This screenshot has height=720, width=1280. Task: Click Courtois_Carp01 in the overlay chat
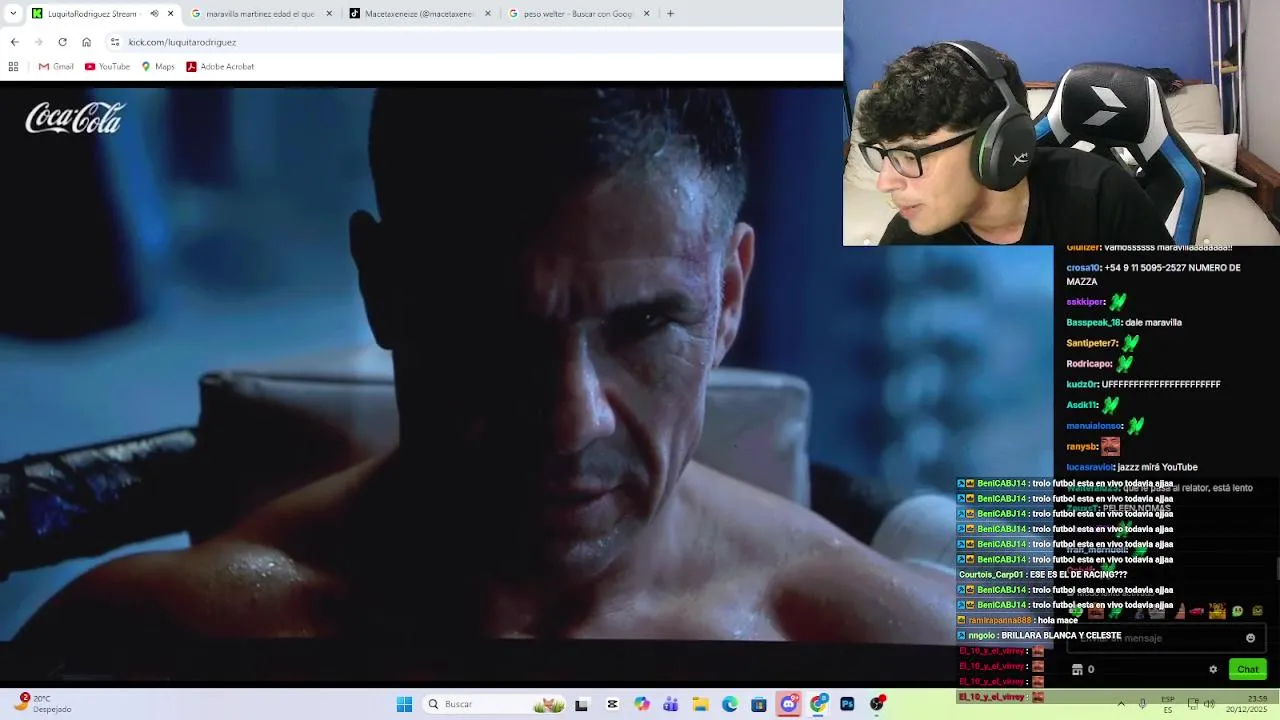tap(991, 575)
